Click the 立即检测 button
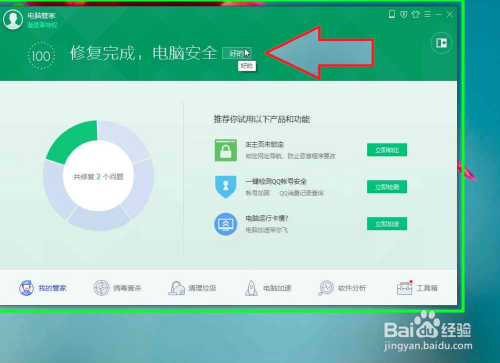The height and width of the screenshot is (363, 500). pos(387,187)
